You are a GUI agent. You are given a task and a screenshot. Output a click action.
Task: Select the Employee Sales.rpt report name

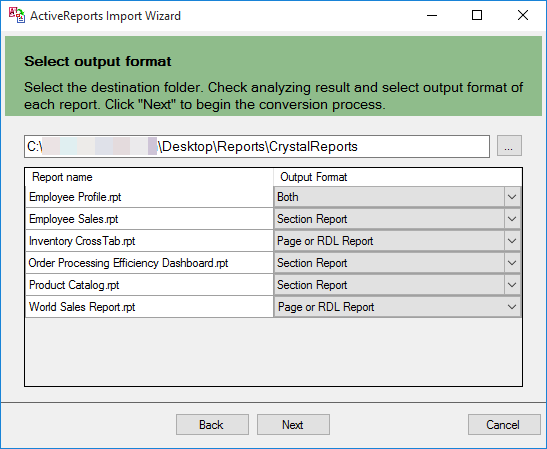[74, 219]
